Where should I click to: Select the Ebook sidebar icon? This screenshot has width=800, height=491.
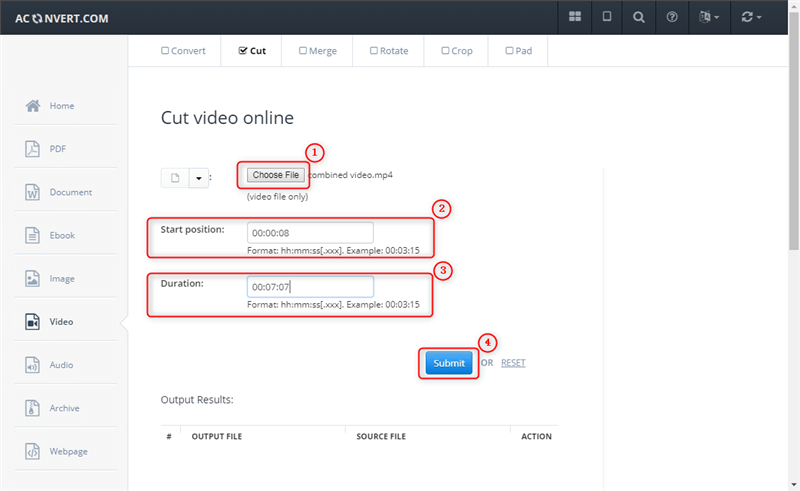pyautogui.click(x=33, y=235)
